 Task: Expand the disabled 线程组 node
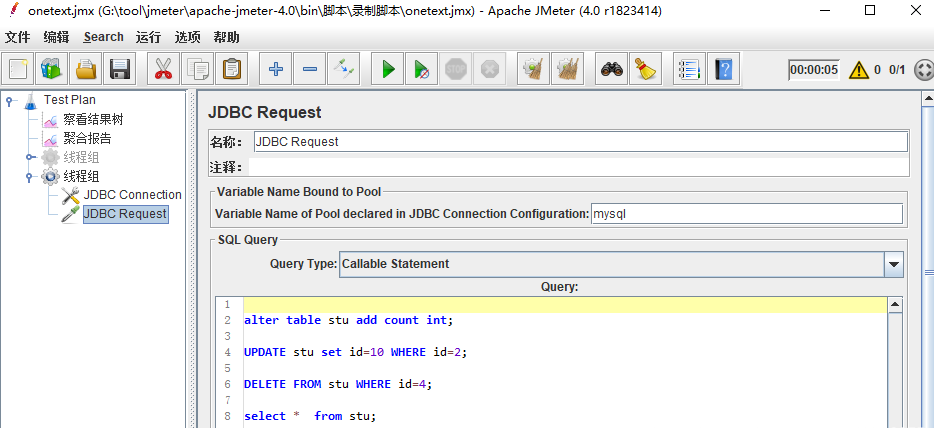pos(29,158)
